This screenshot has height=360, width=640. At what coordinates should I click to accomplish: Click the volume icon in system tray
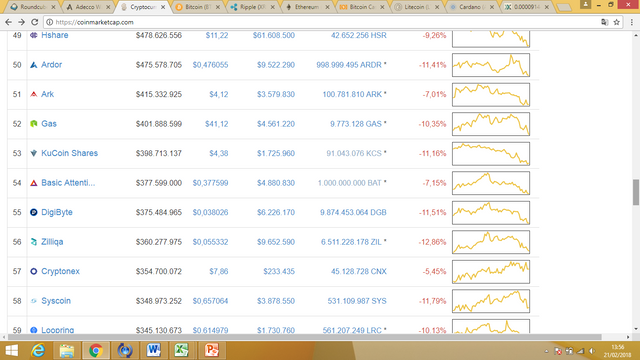point(592,351)
